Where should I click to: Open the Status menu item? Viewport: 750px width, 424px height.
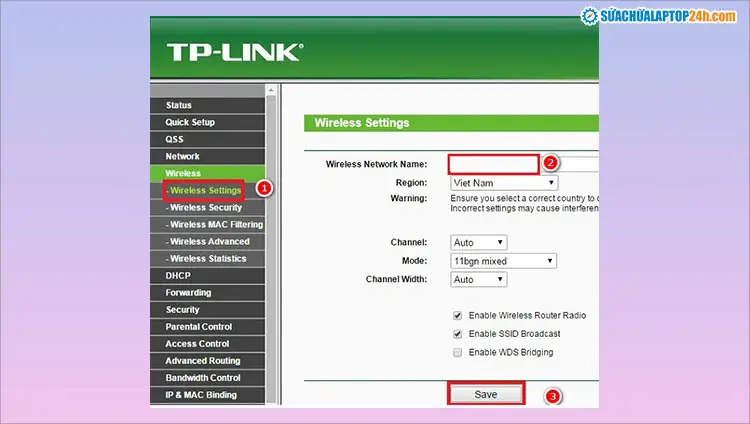click(x=207, y=105)
